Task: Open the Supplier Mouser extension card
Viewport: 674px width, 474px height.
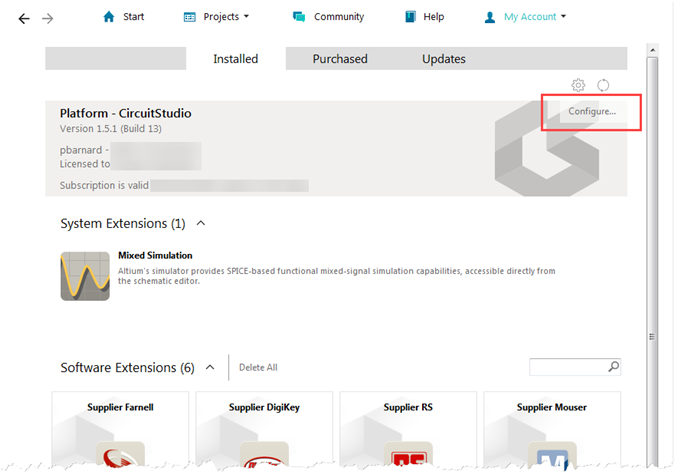Action: pos(552,428)
